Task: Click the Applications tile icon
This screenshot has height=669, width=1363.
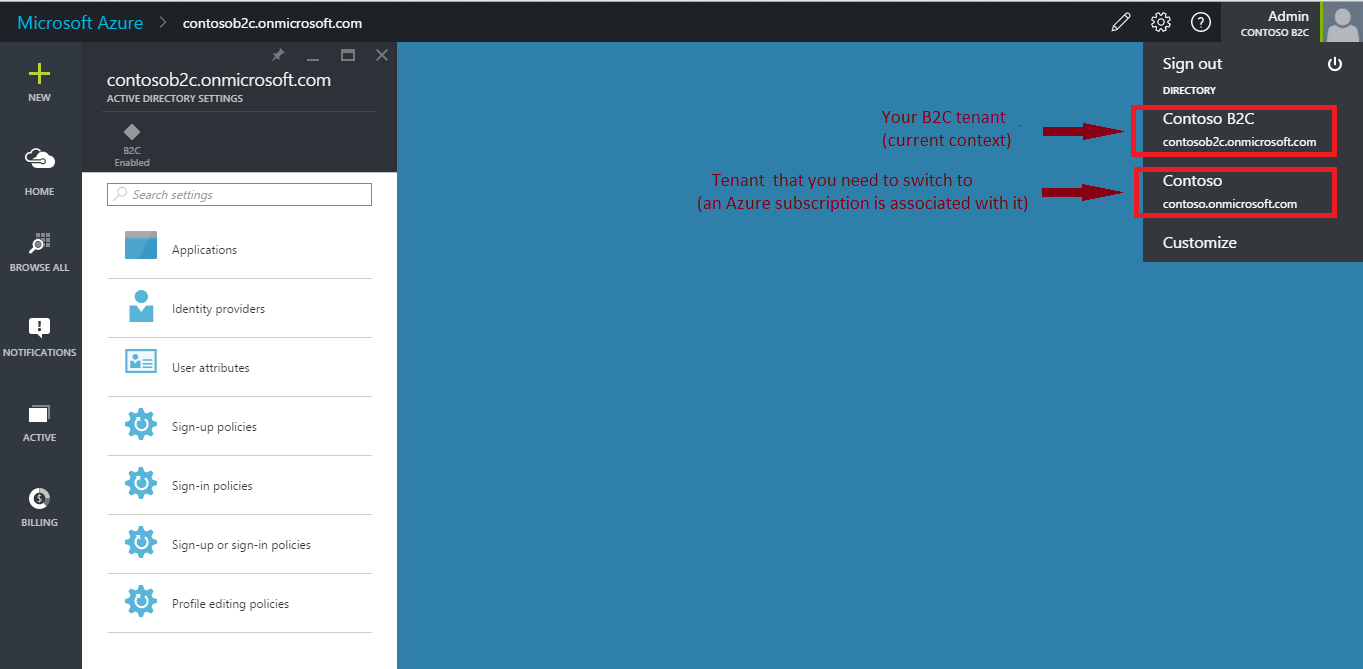Action: tap(141, 245)
